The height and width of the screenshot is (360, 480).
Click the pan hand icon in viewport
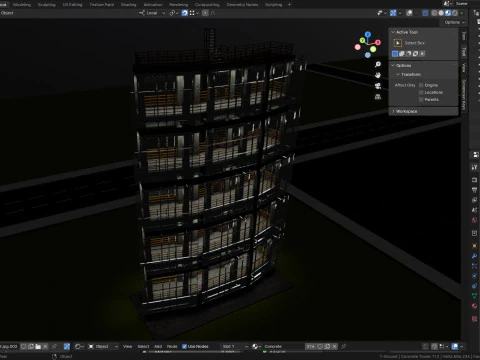tap(378, 75)
